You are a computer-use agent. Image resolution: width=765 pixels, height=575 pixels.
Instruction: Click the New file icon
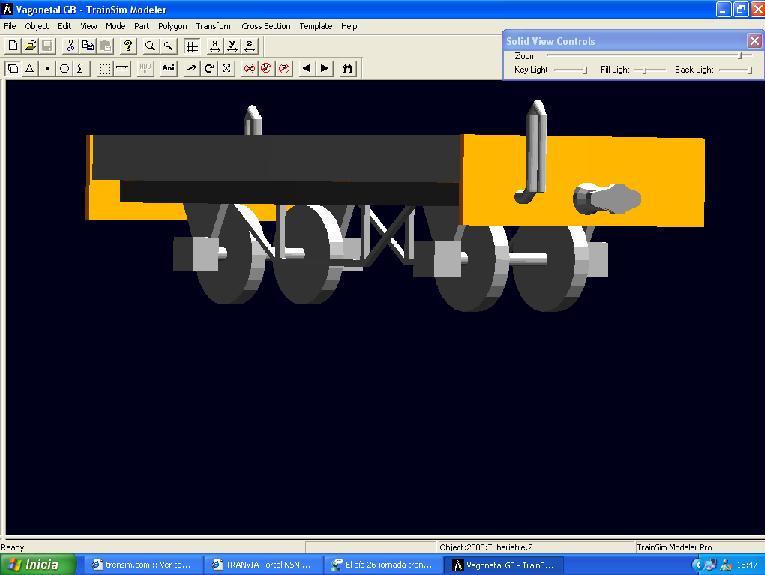click(x=13, y=46)
